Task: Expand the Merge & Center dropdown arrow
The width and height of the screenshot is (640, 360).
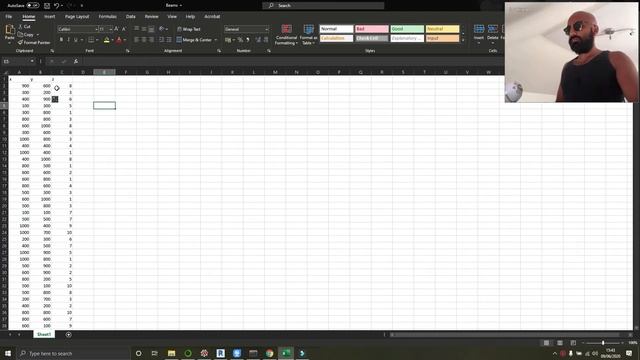Action: coord(216,40)
